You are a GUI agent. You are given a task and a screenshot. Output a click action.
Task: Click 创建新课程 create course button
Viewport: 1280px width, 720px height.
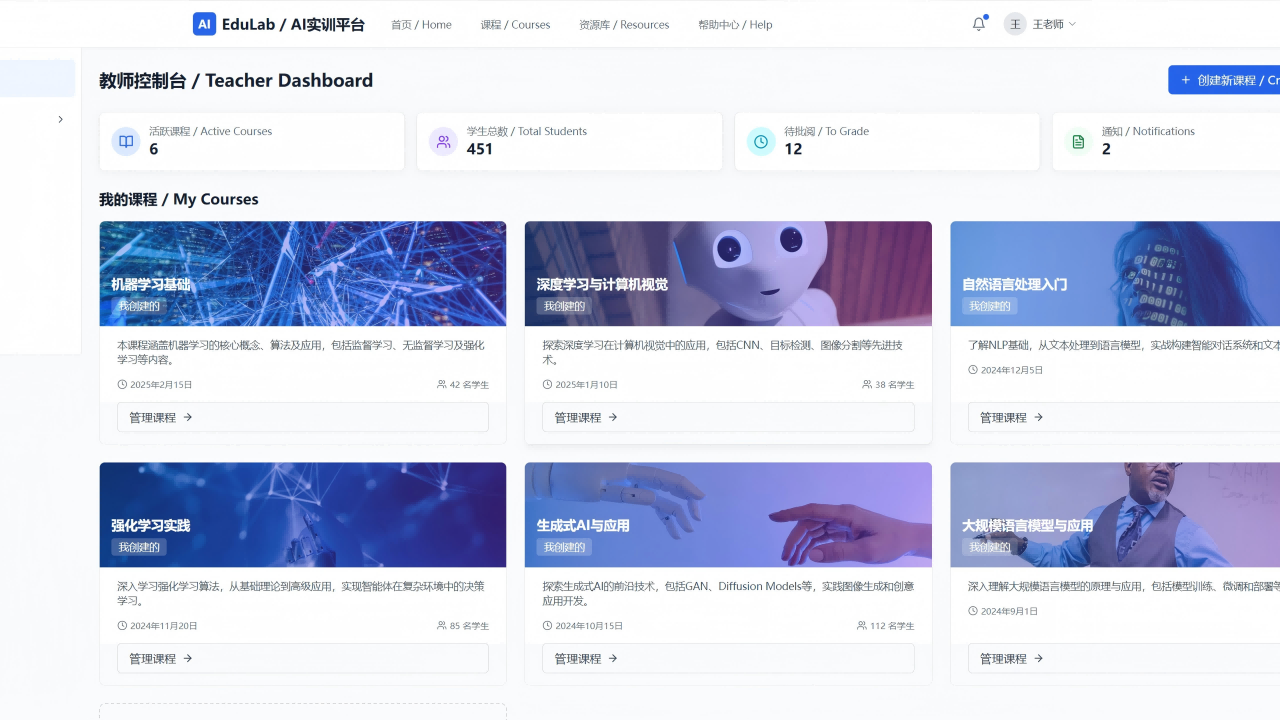[x=1224, y=80]
